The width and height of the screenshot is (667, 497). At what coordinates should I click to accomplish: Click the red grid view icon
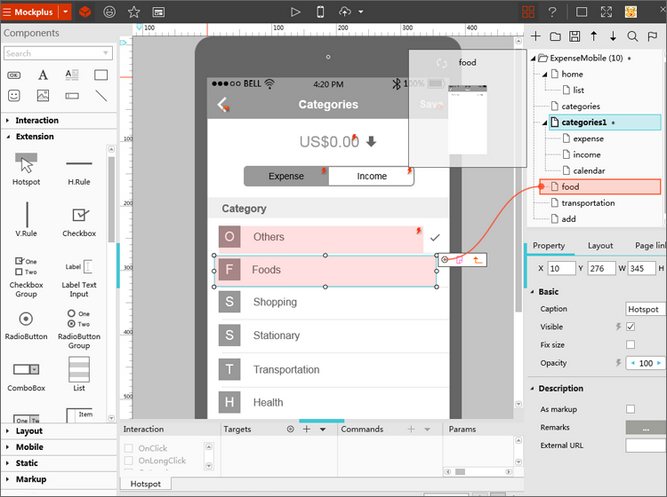coord(528,12)
